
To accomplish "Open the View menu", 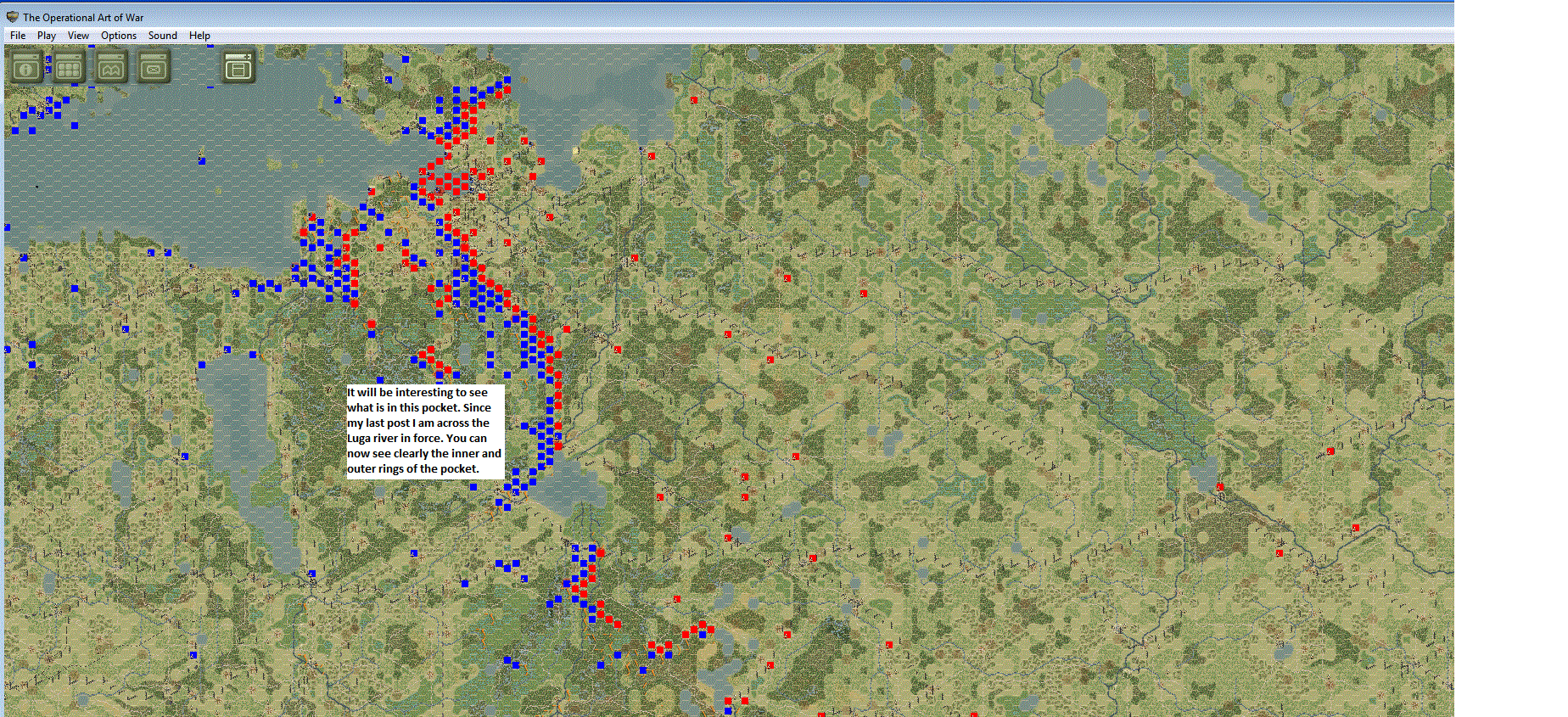I will pyautogui.click(x=78, y=36).
